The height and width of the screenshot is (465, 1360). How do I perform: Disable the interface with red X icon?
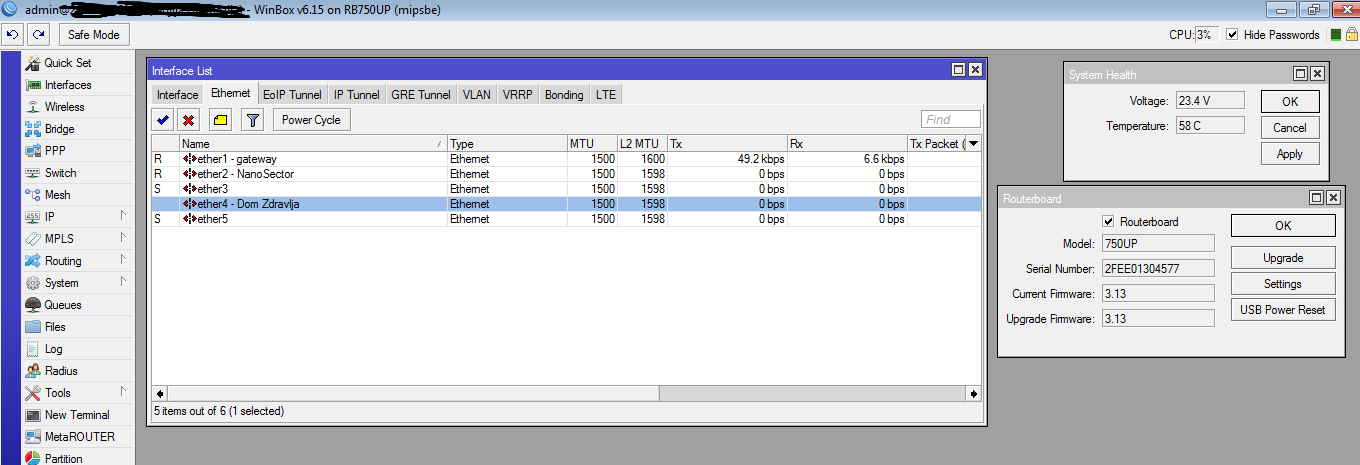188,120
